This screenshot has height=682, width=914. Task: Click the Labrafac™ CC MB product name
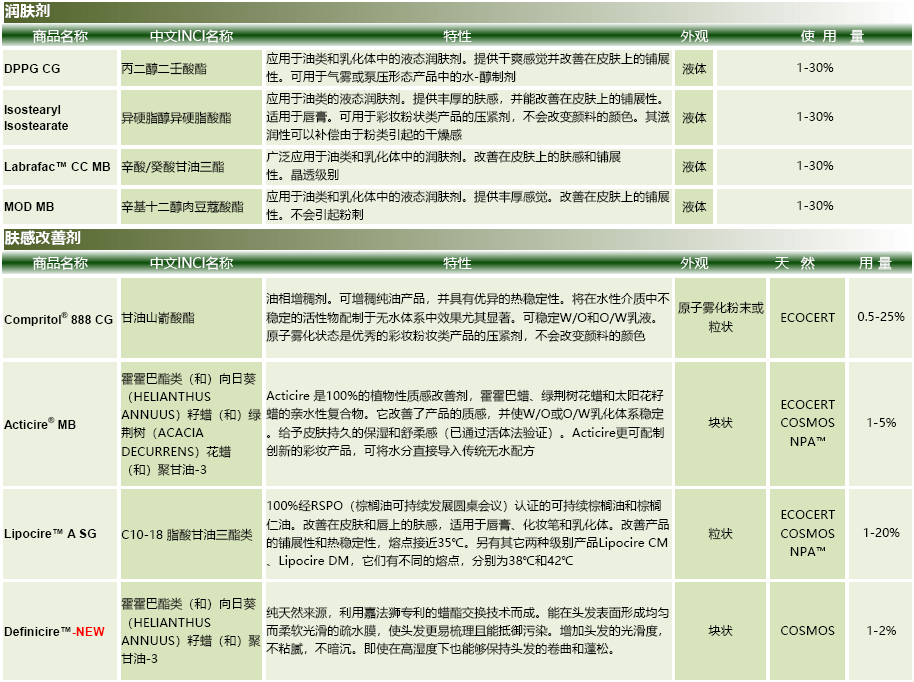tap(57, 166)
